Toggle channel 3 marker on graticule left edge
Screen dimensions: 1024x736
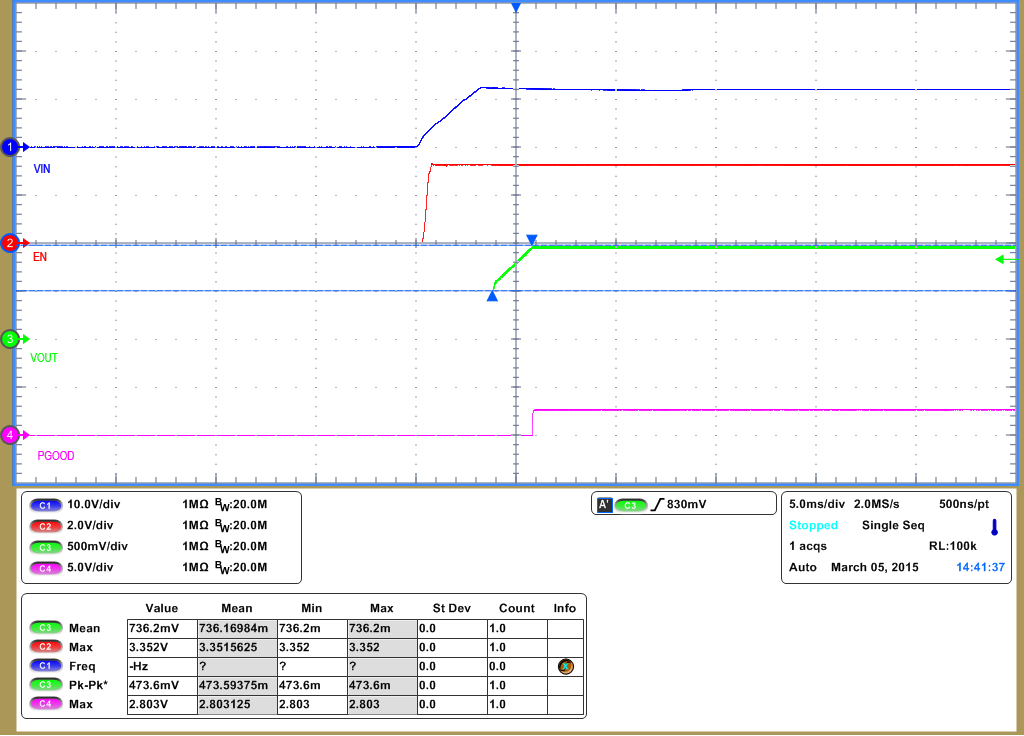click(9, 338)
